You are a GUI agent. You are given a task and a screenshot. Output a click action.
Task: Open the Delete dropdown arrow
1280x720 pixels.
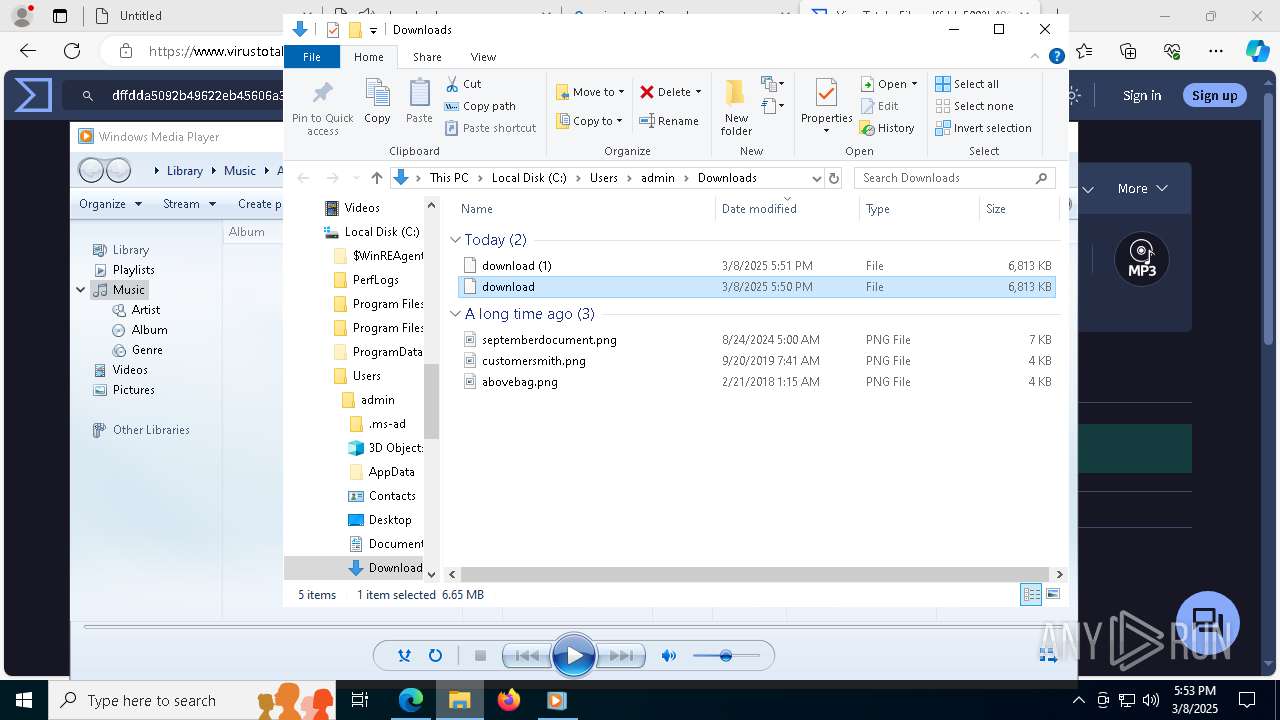coord(698,92)
